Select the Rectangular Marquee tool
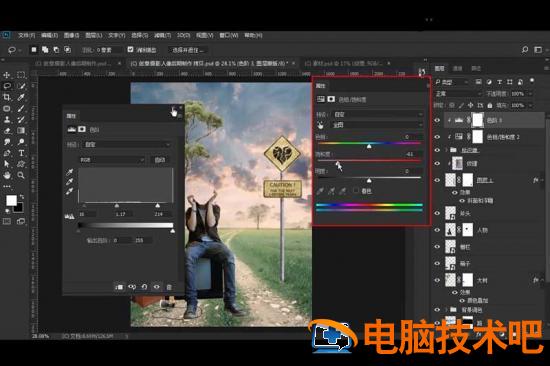The height and width of the screenshot is (366, 550). pyautogui.click(x=21, y=75)
